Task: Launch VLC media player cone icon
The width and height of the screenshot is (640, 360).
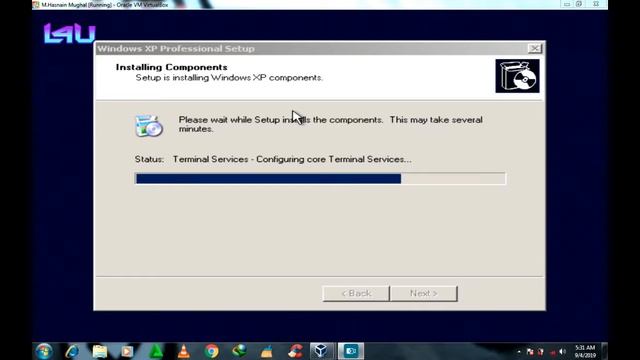Action: (x=184, y=351)
